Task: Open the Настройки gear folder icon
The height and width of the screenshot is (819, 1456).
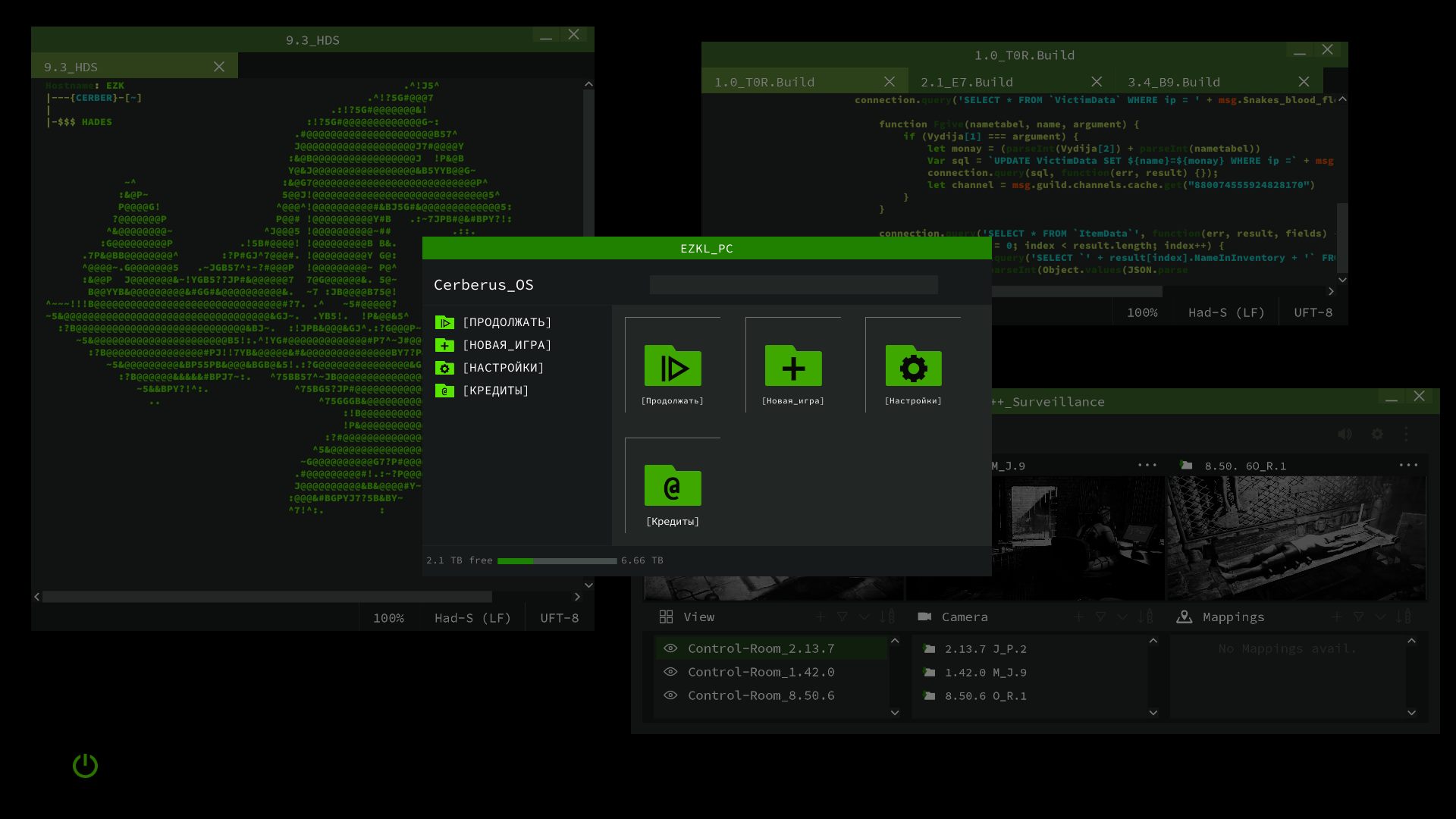Action: (x=913, y=366)
